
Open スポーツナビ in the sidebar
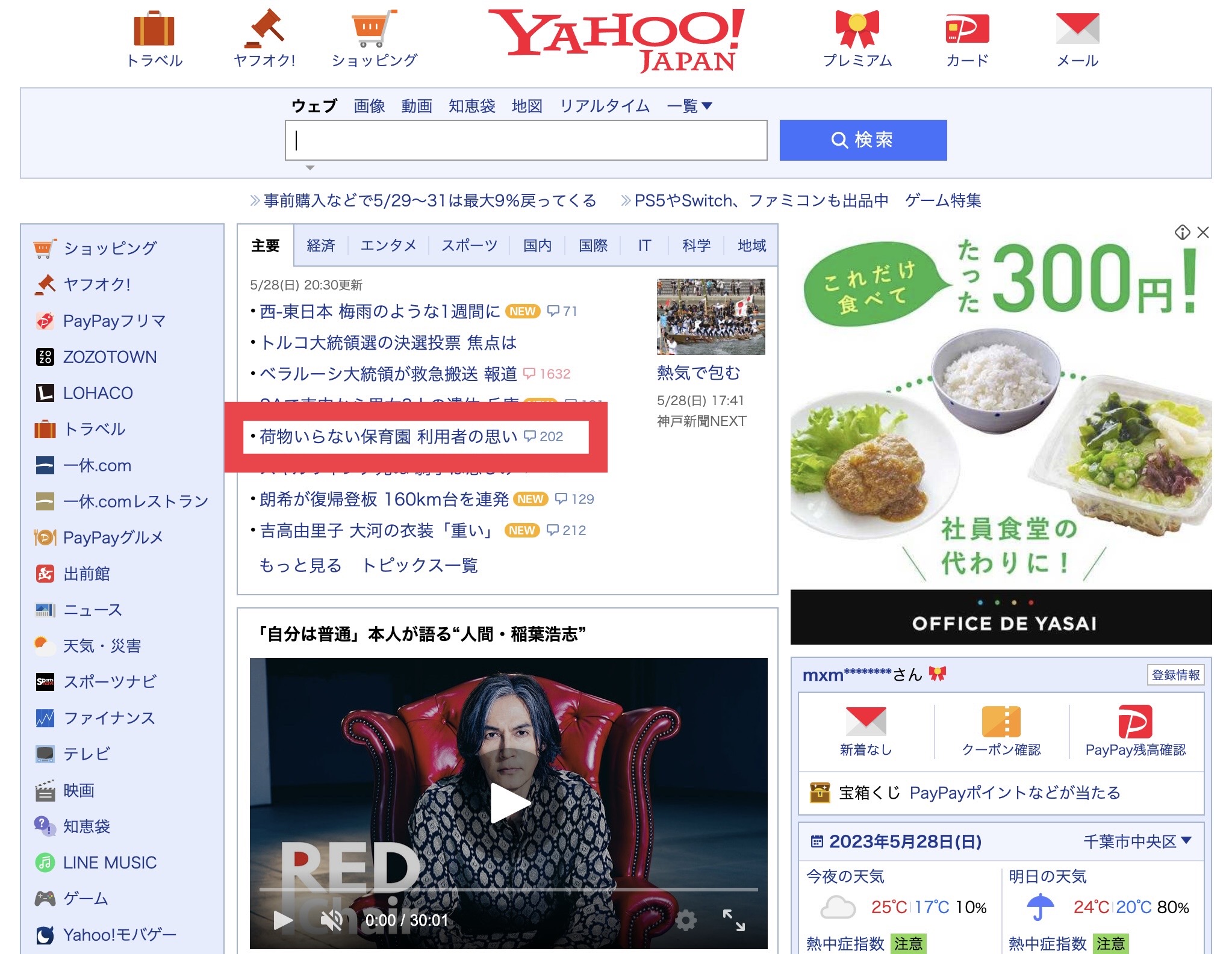pyautogui.click(x=110, y=682)
